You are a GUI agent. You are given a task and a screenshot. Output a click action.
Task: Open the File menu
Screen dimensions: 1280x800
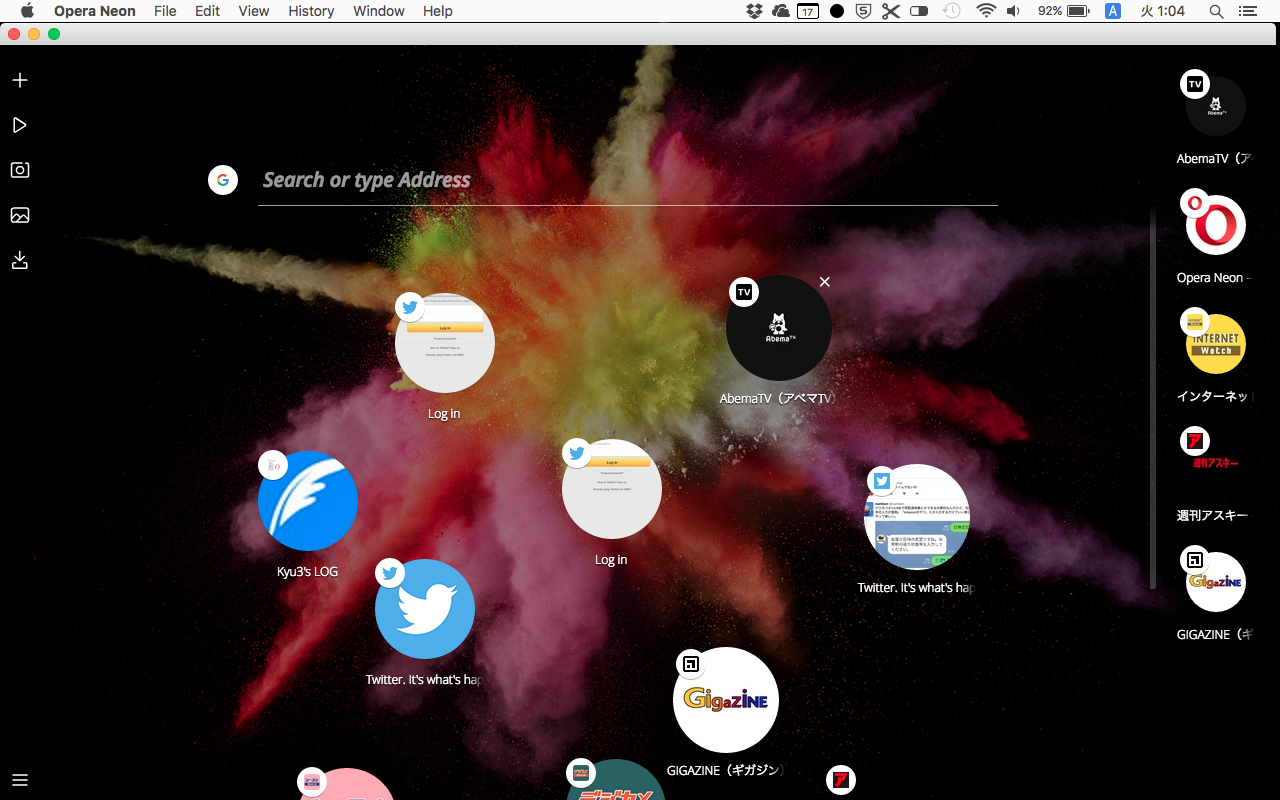[165, 11]
